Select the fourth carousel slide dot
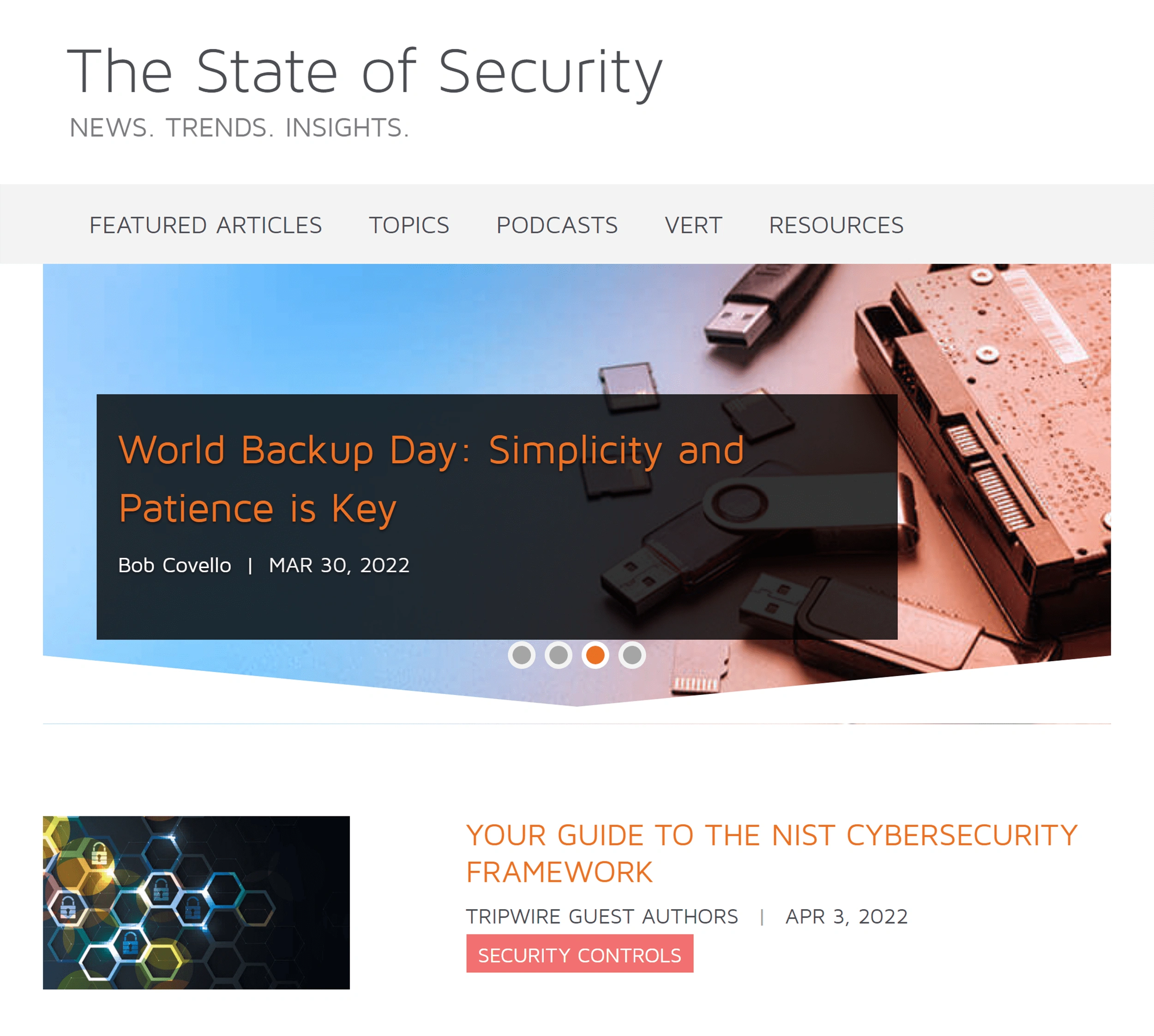This screenshot has height=1036, width=1154. 632,655
